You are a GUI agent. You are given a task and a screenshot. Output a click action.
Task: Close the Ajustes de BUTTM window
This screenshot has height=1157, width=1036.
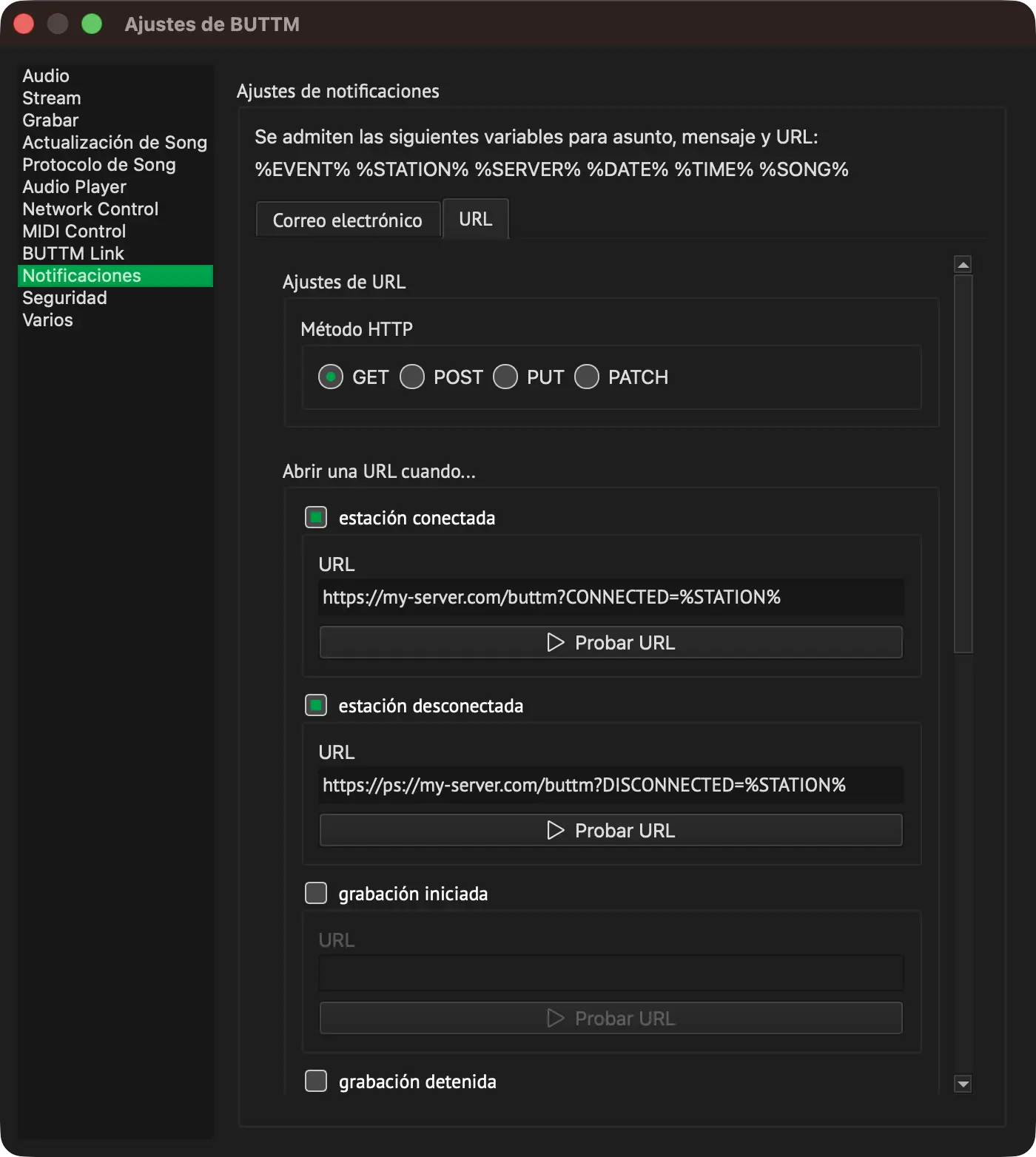pos(24,24)
